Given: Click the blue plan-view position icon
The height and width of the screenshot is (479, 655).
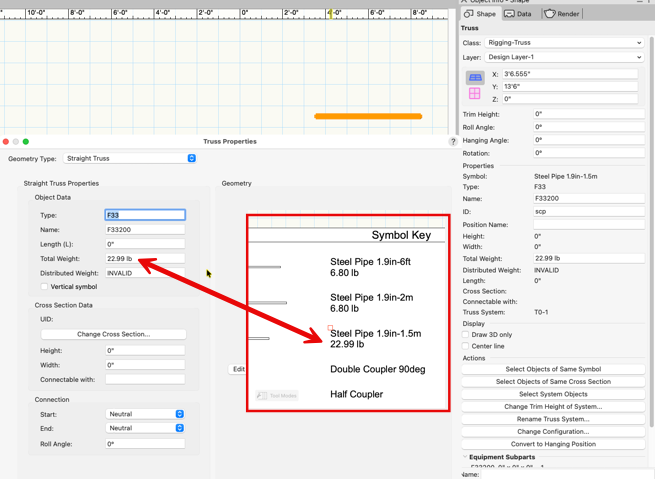Looking at the screenshot, I should [x=475, y=77].
